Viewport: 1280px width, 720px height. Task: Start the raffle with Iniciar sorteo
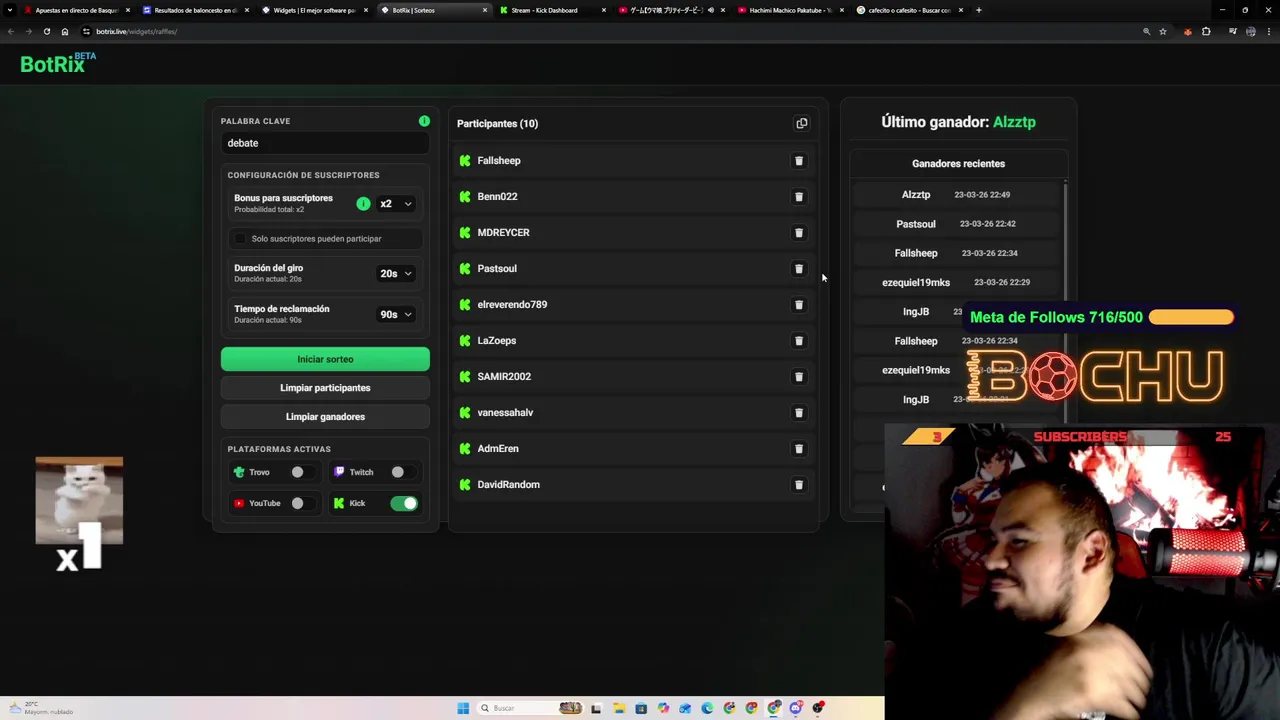[x=325, y=359]
